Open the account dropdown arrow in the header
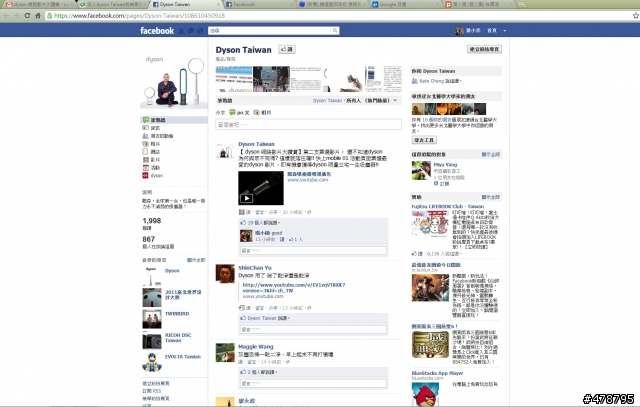 point(504,31)
